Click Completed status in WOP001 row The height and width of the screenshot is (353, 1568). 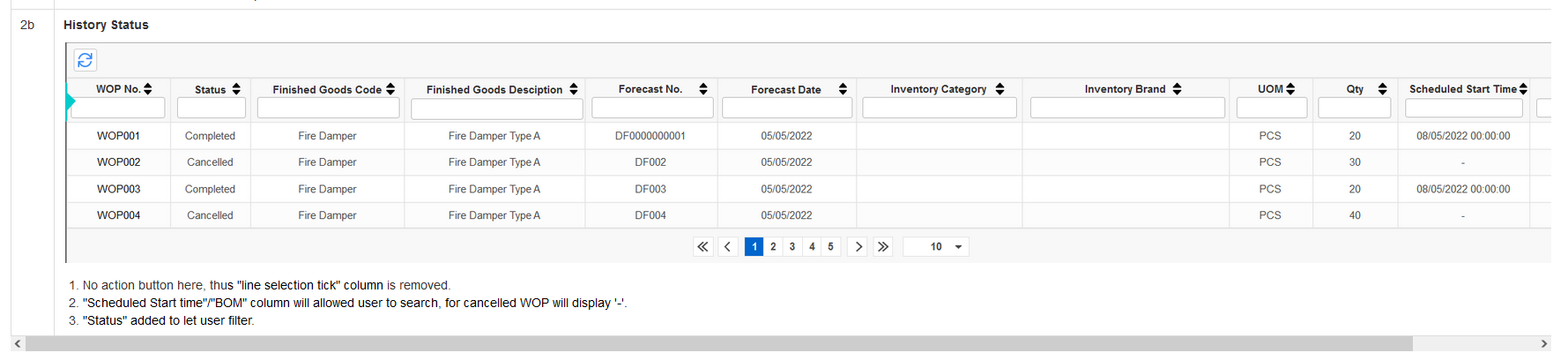click(210, 136)
